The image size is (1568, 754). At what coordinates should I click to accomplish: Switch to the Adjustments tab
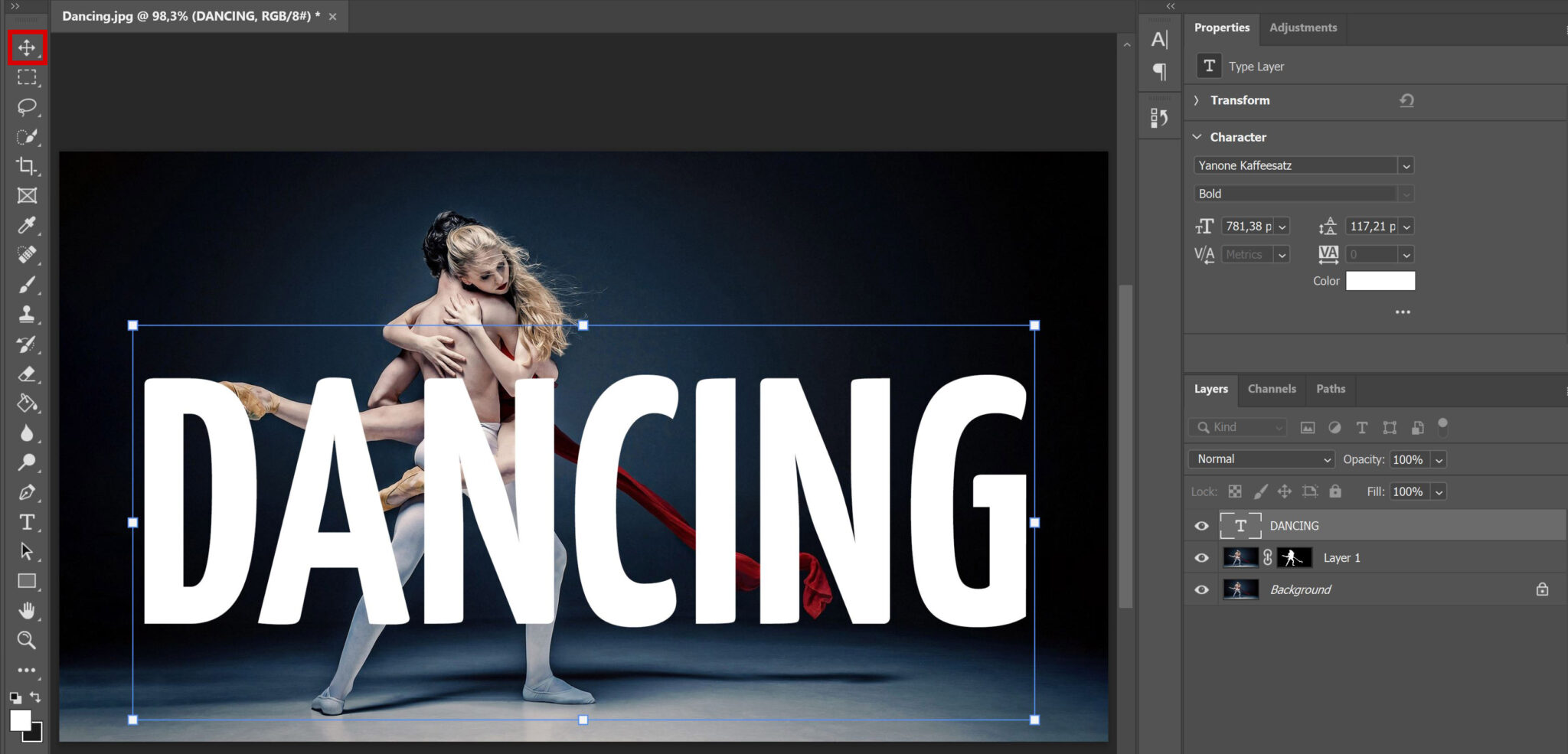coord(1303,28)
